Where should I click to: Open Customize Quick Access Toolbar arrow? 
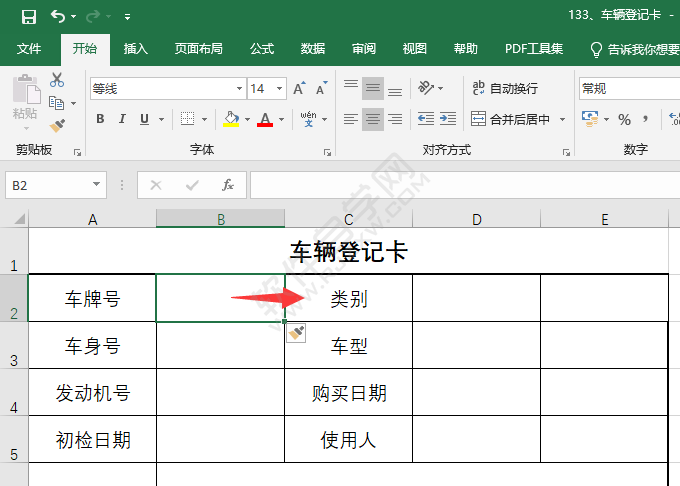coord(128,17)
